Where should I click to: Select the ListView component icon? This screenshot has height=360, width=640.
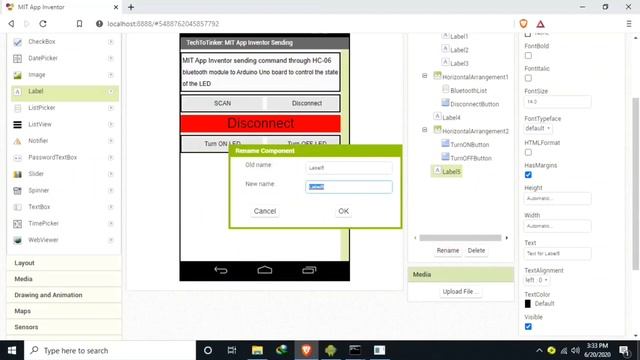(18, 124)
